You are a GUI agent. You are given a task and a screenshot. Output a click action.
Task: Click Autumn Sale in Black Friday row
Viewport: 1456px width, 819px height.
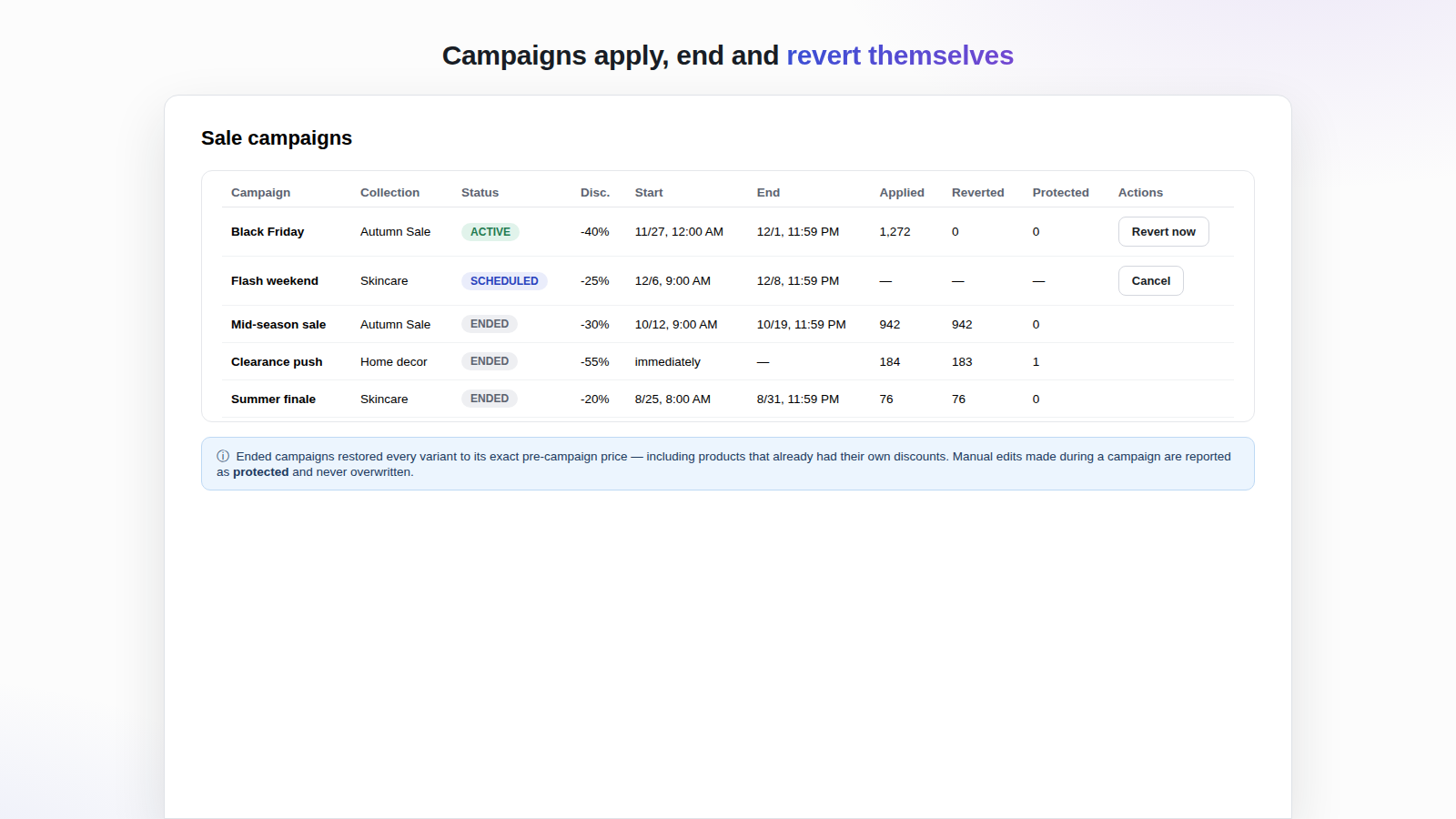pyautogui.click(x=395, y=232)
